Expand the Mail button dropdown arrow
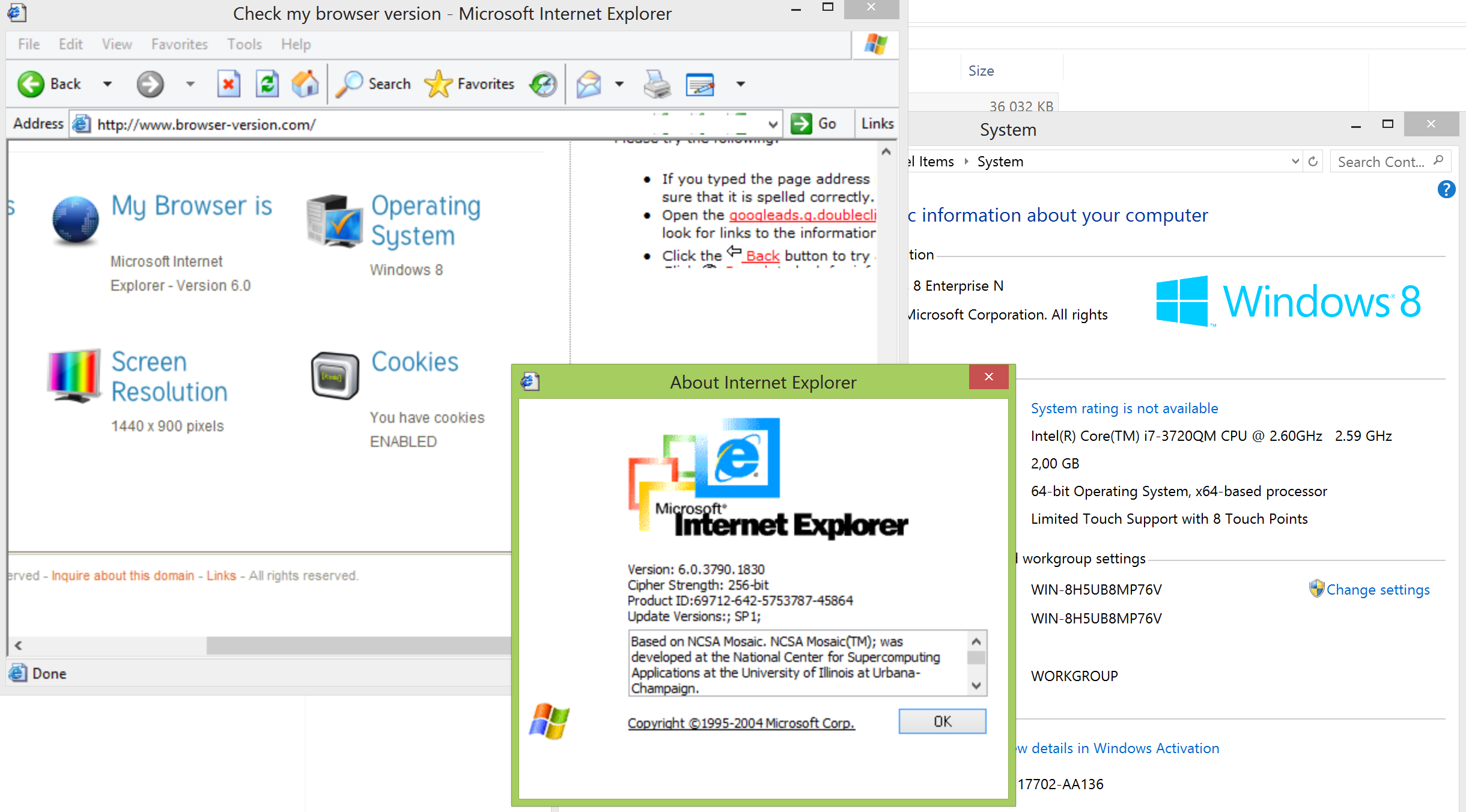 (x=619, y=84)
